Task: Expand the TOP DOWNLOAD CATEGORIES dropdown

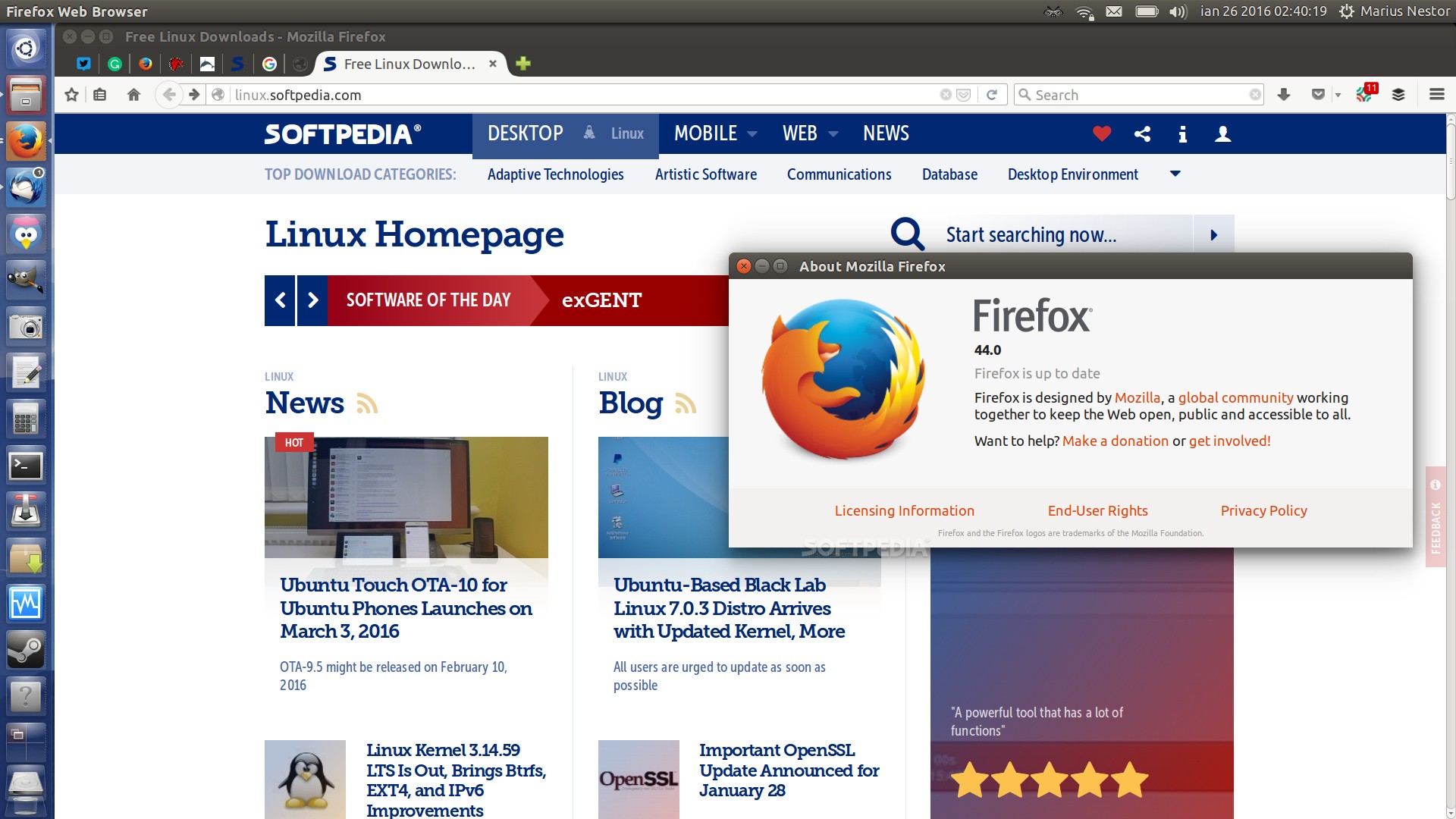Action: (1175, 173)
